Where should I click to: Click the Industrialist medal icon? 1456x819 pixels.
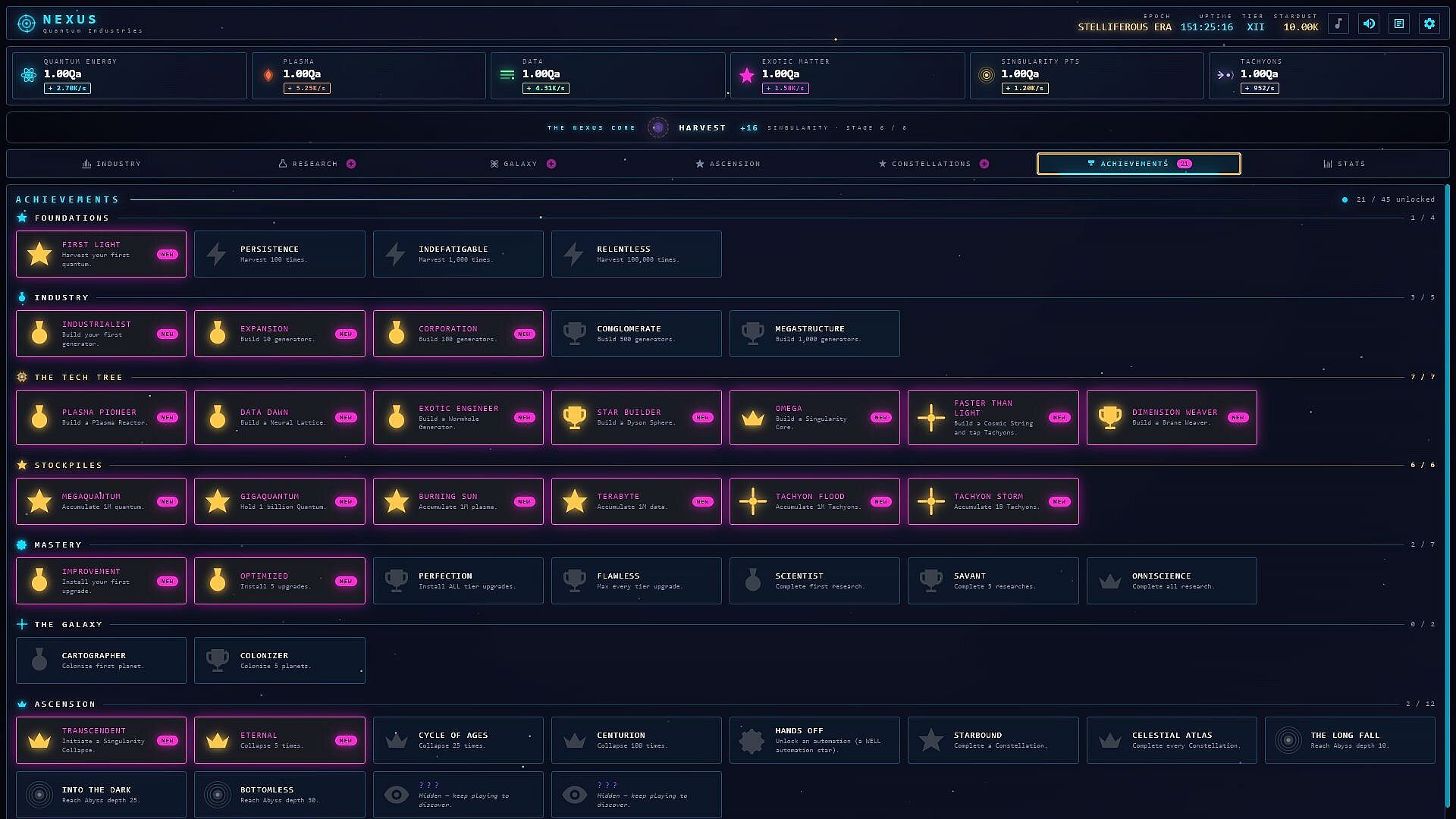pyautogui.click(x=39, y=333)
